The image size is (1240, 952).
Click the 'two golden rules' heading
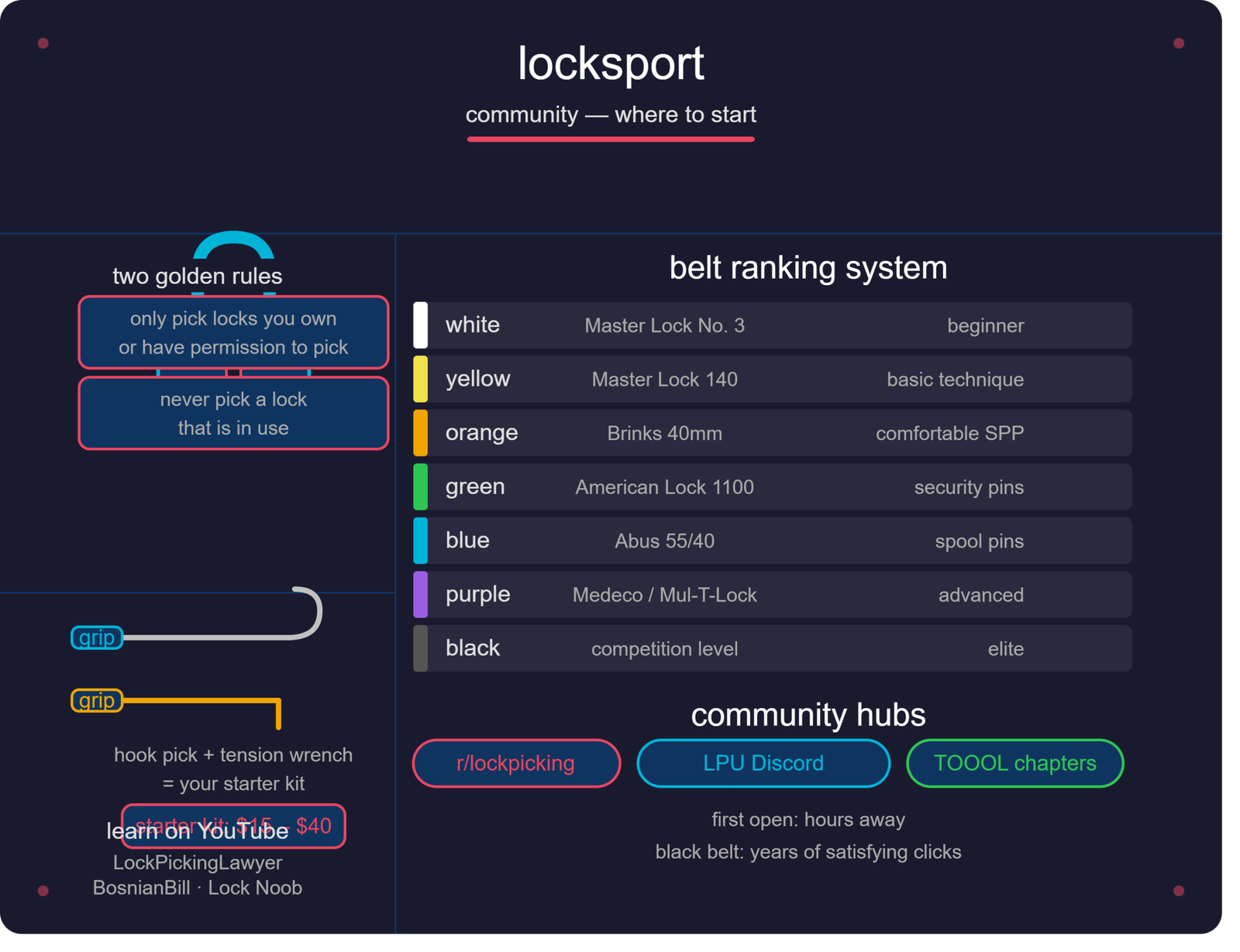(x=198, y=277)
